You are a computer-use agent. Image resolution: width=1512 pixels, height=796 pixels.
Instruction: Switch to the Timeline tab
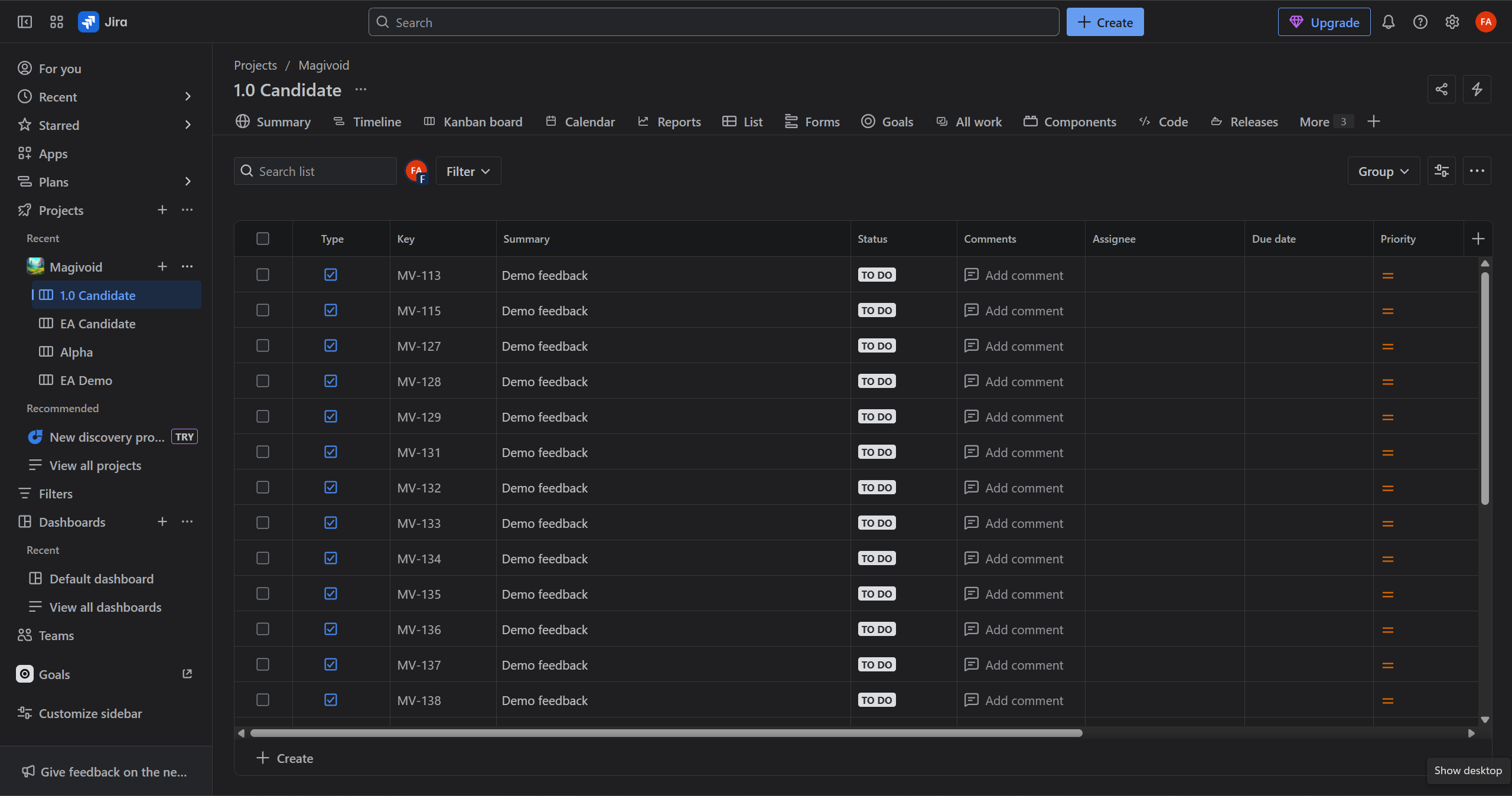367,122
